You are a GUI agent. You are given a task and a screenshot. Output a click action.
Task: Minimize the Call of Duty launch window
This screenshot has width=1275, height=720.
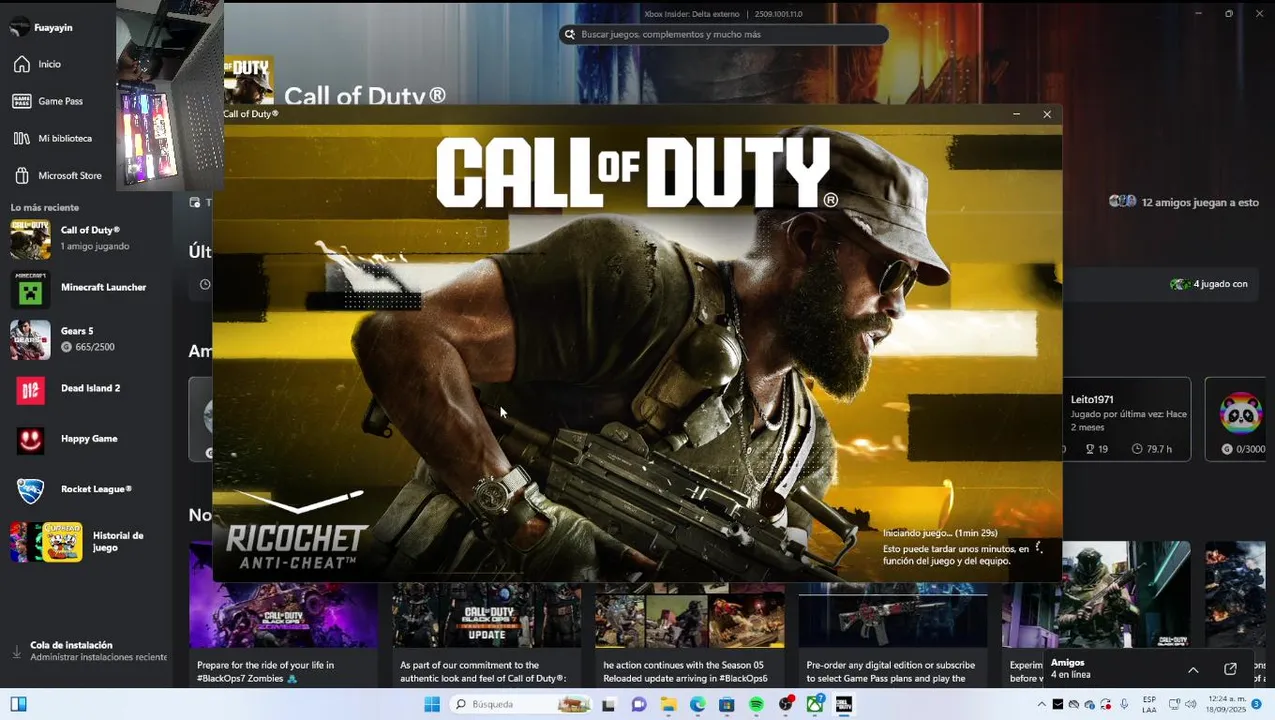pos(1016,114)
